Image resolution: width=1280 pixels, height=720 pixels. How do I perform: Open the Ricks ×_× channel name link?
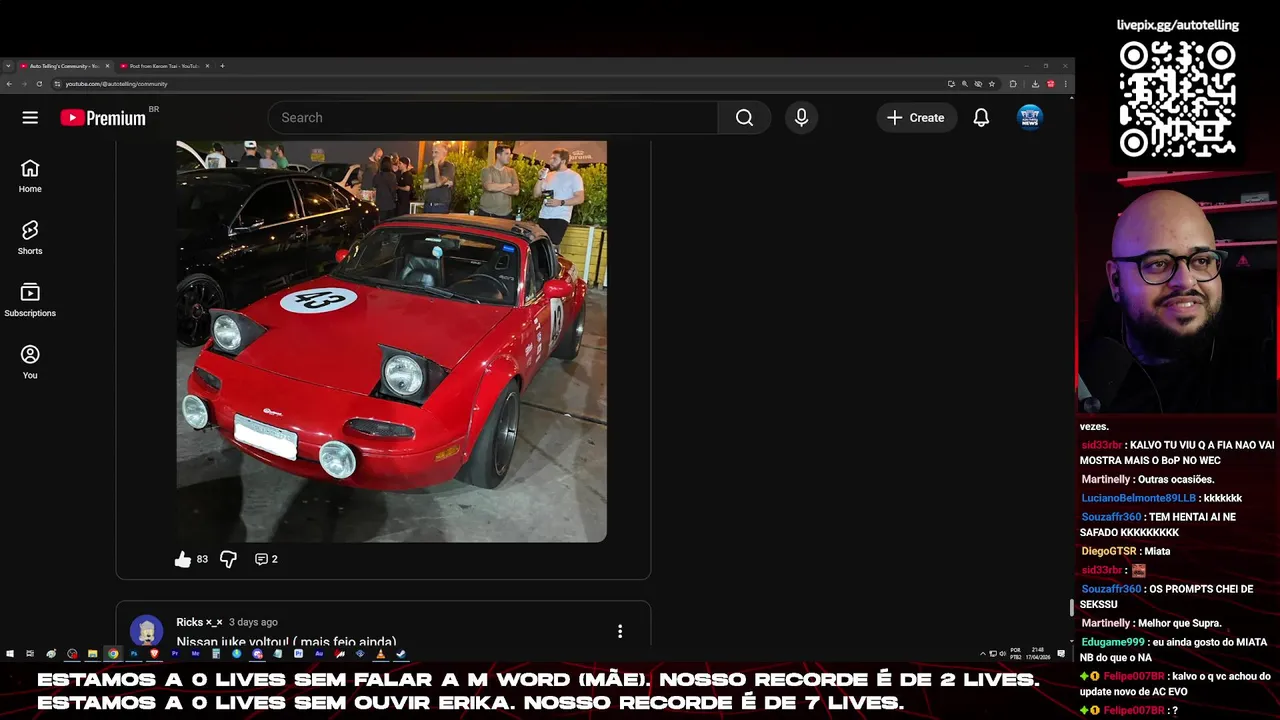point(199,622)
